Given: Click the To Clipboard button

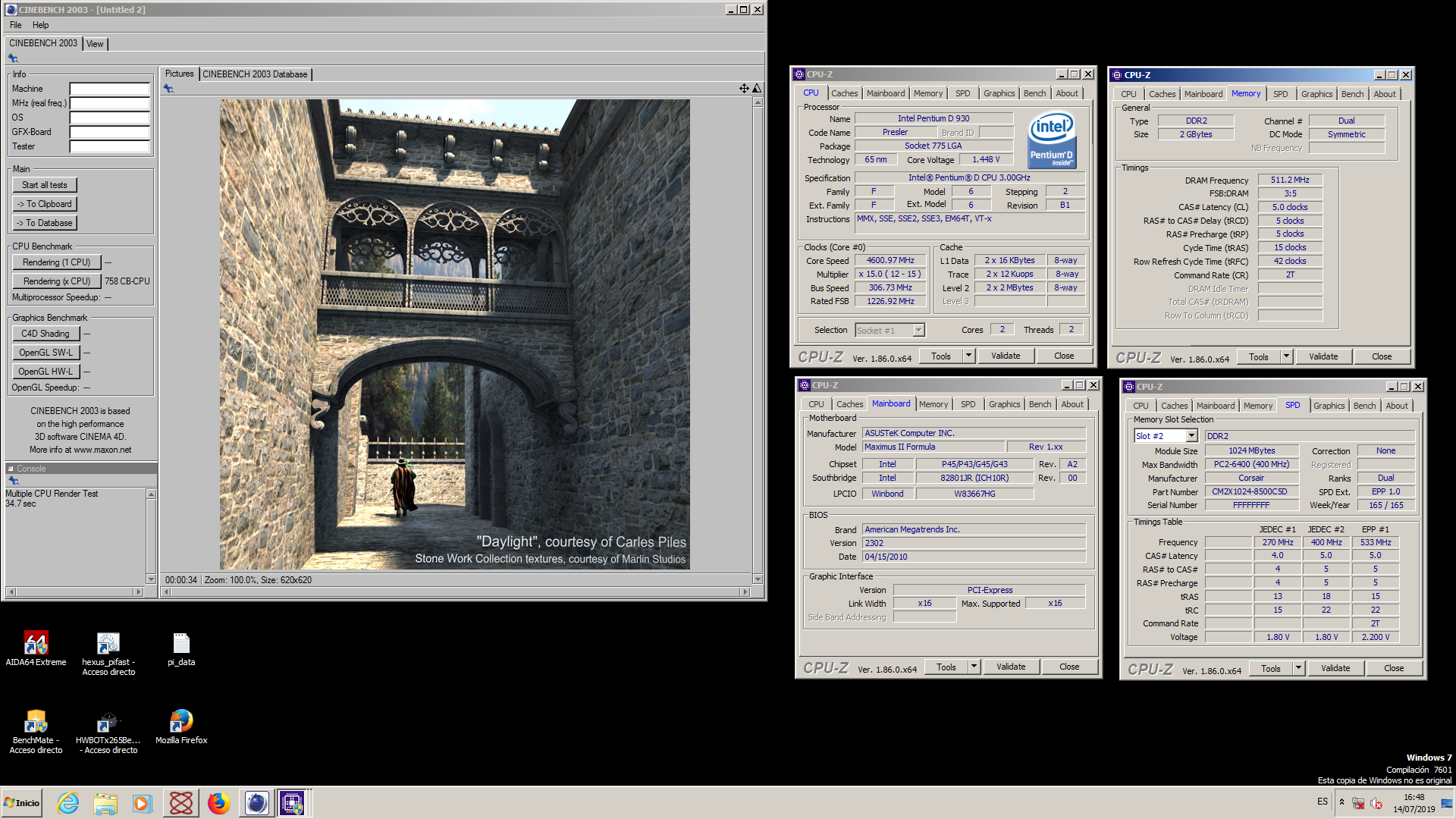Looking at the screenshot, I should point(44,204).
